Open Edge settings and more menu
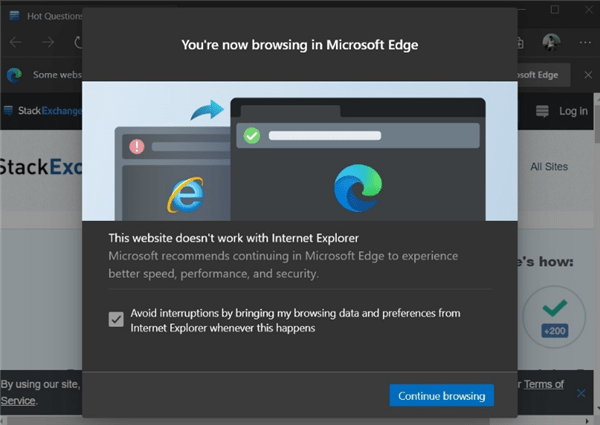 point(585,42)
